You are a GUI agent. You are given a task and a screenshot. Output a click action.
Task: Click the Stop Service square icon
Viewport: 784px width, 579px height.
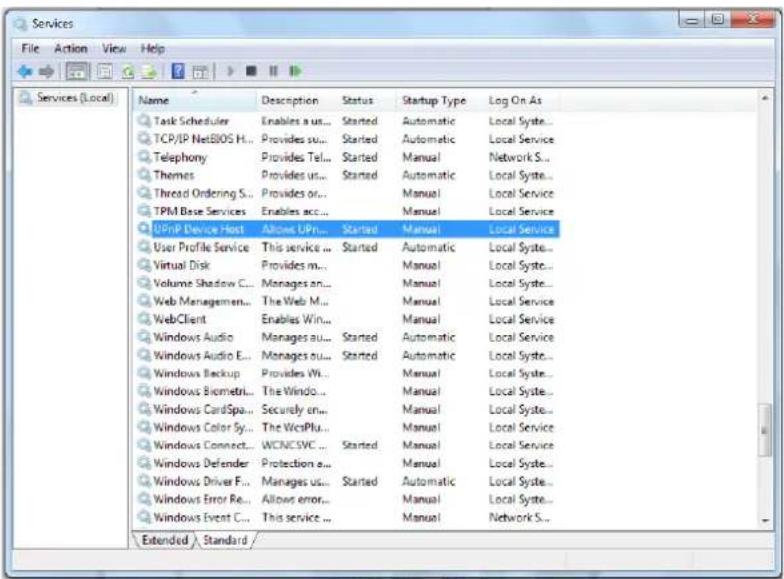pos(252,71)
